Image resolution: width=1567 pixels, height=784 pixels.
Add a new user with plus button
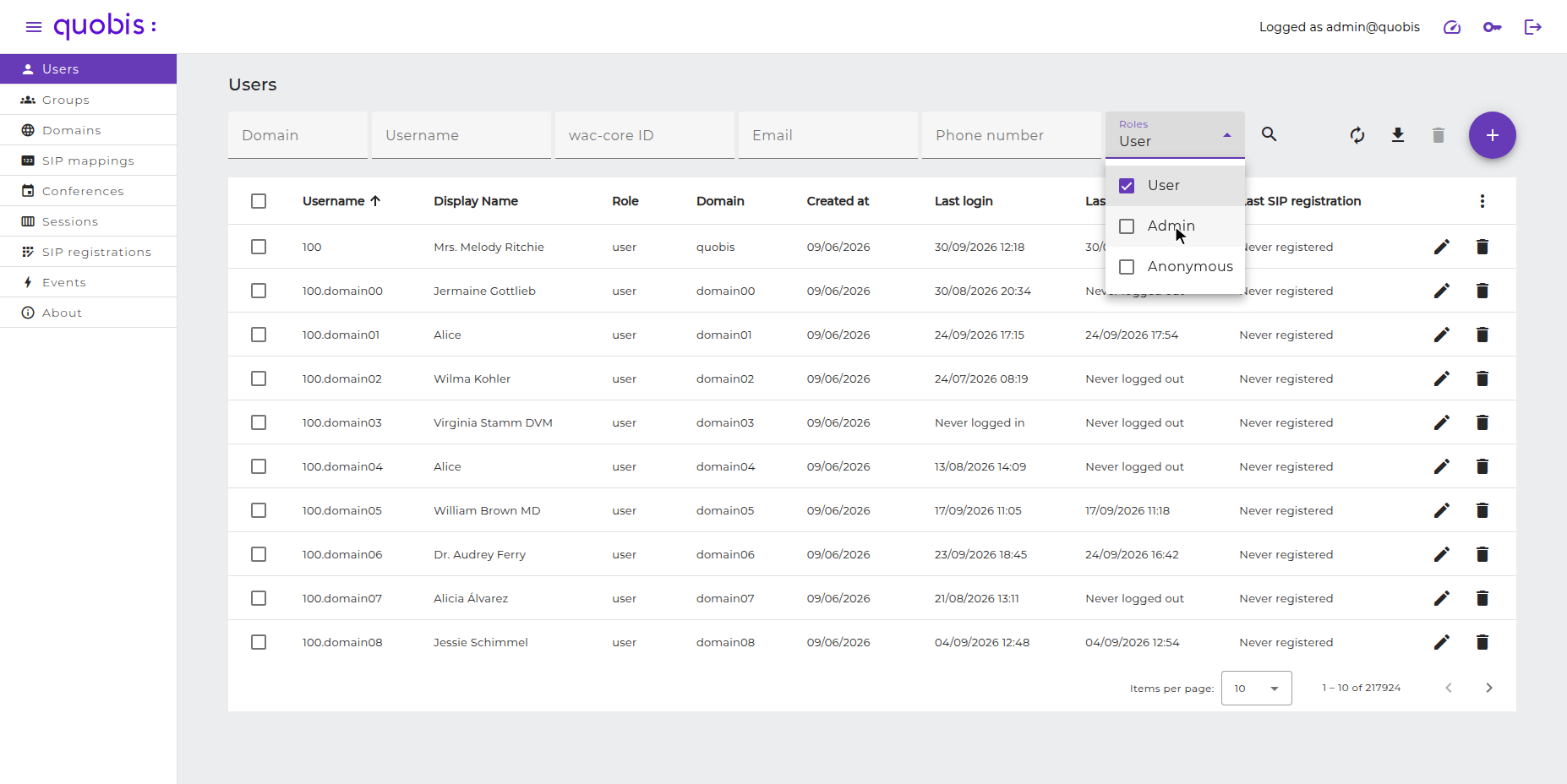[x=1493, y=135]
